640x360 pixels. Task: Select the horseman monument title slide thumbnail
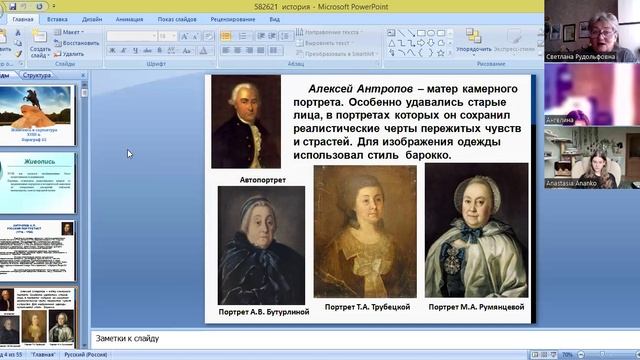click(x=38, y=115)
